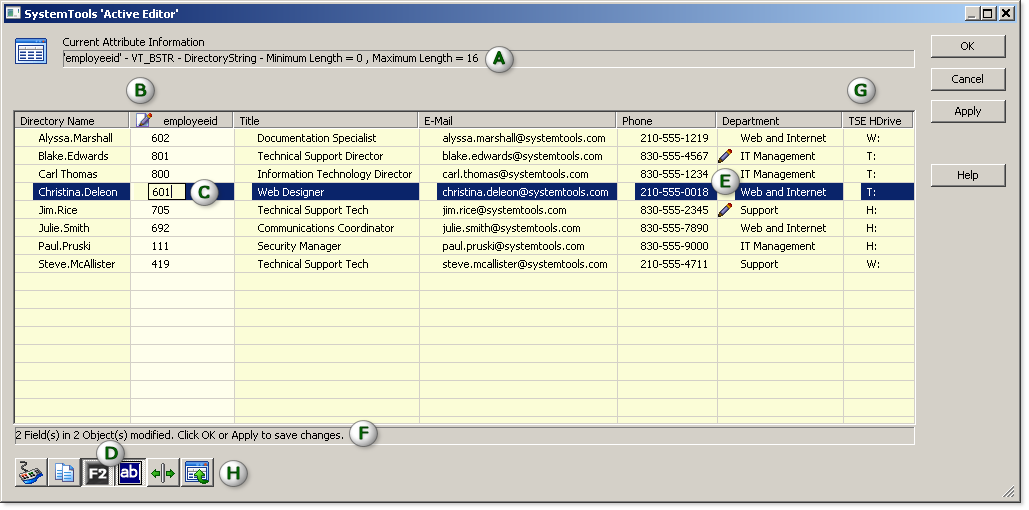The height and width of the screenshot is (510, 1029).
Task: Click the status bar modified fields message
Action: pyautogui.click(x=179, y=435)
